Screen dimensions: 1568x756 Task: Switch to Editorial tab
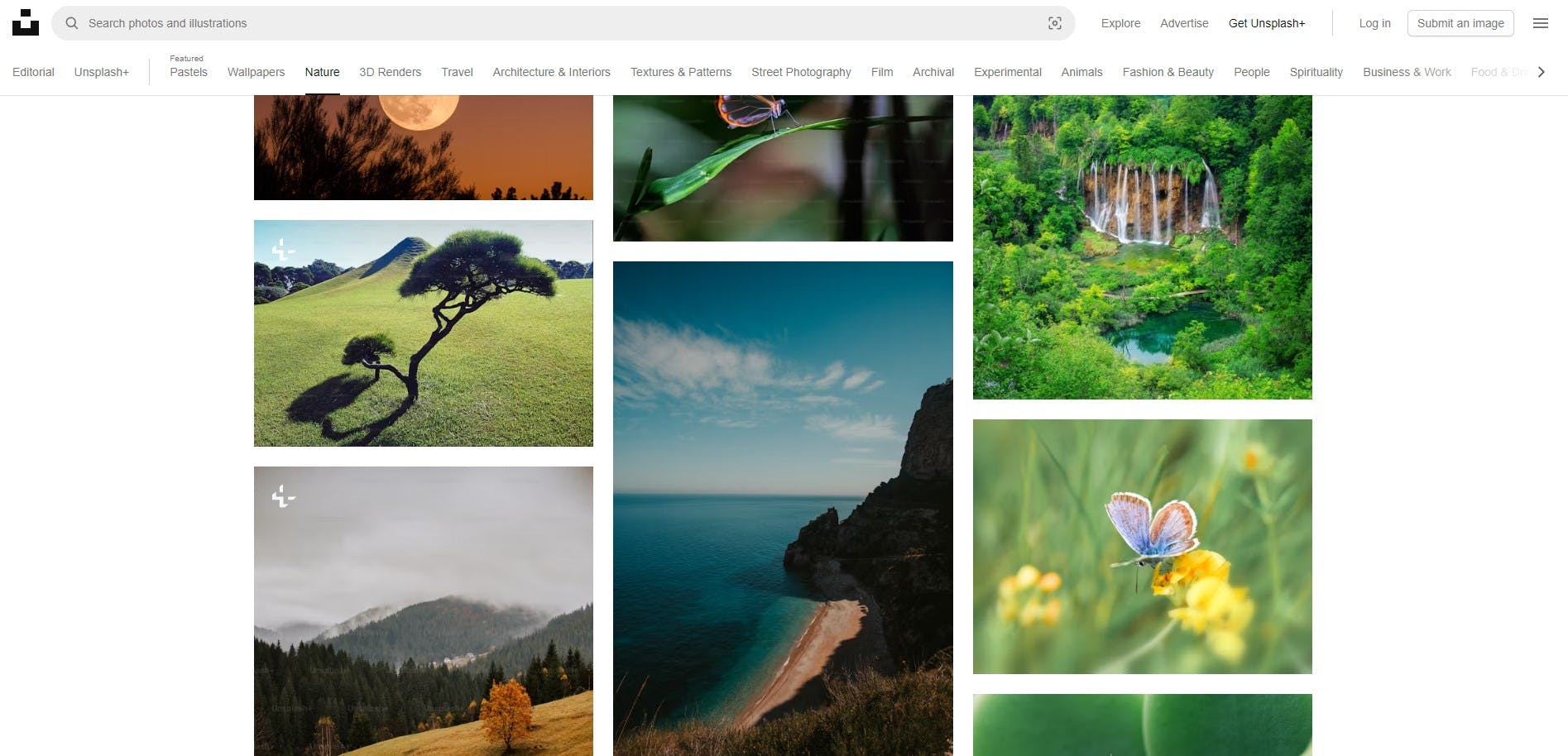click(x=33, y=72)
